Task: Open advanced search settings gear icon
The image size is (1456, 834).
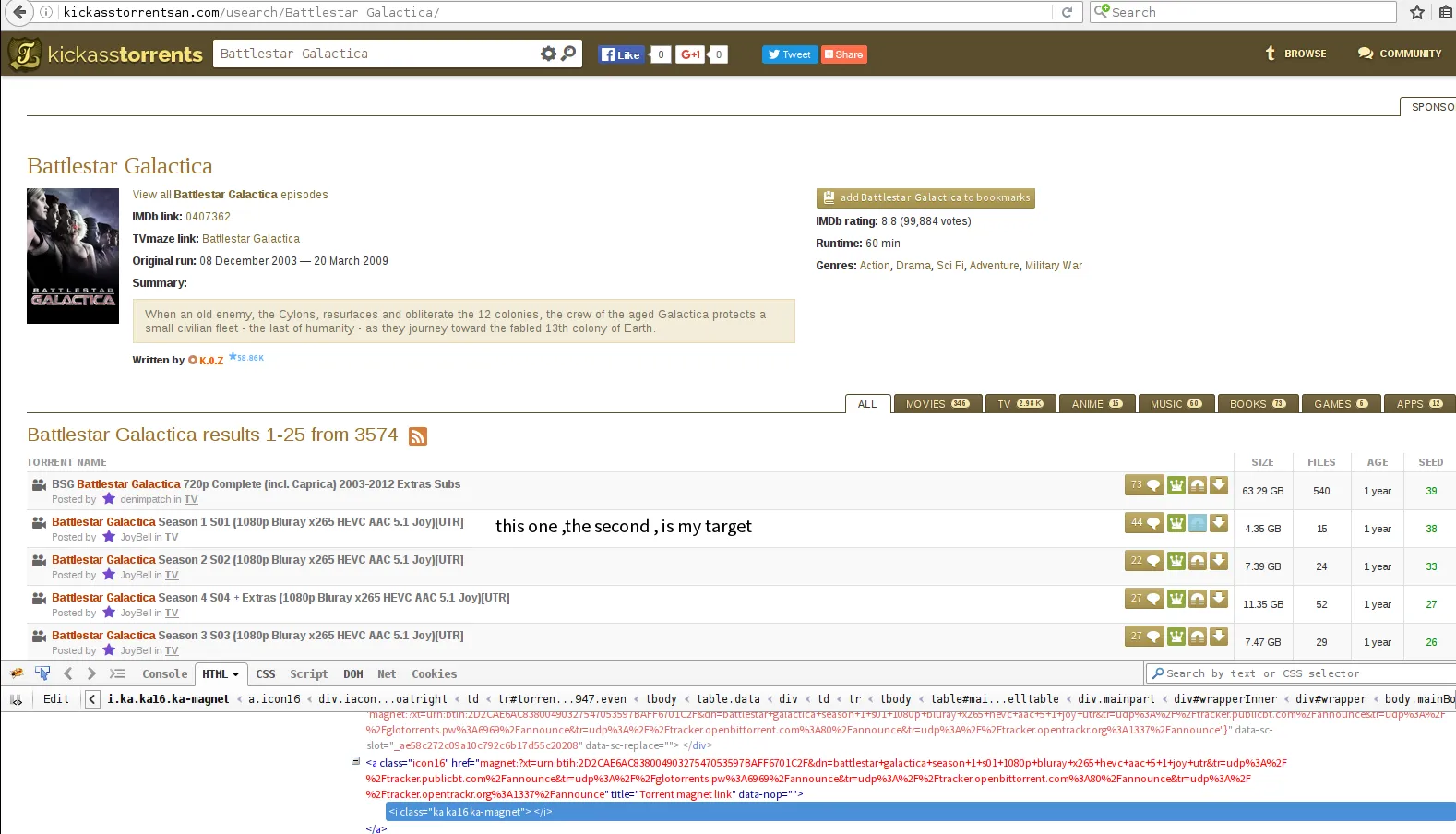Action: 548,54
